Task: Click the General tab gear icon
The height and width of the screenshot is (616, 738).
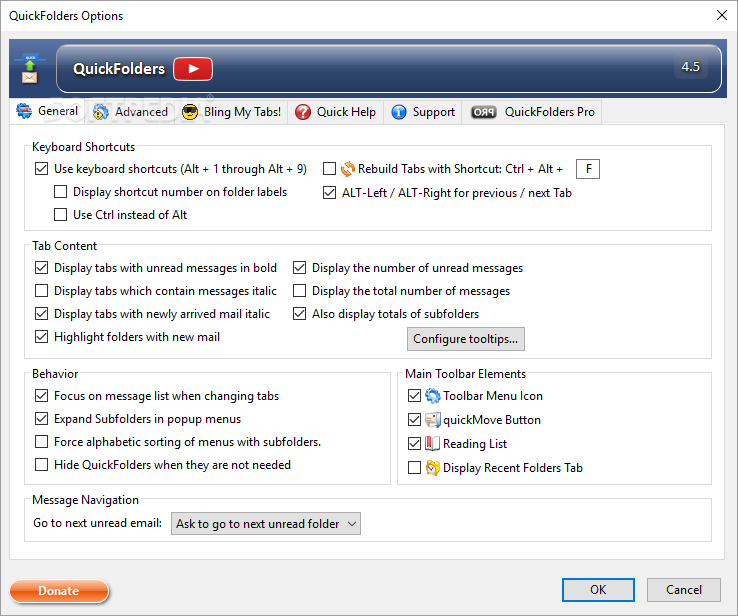Action: 24,111
